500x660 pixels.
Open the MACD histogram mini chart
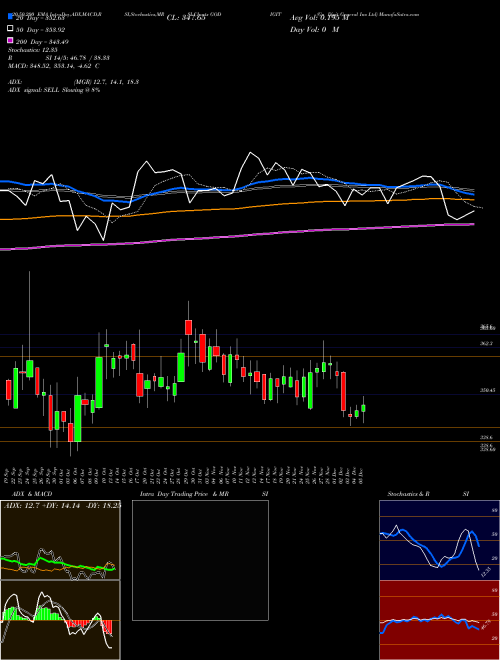pos(60,620)
